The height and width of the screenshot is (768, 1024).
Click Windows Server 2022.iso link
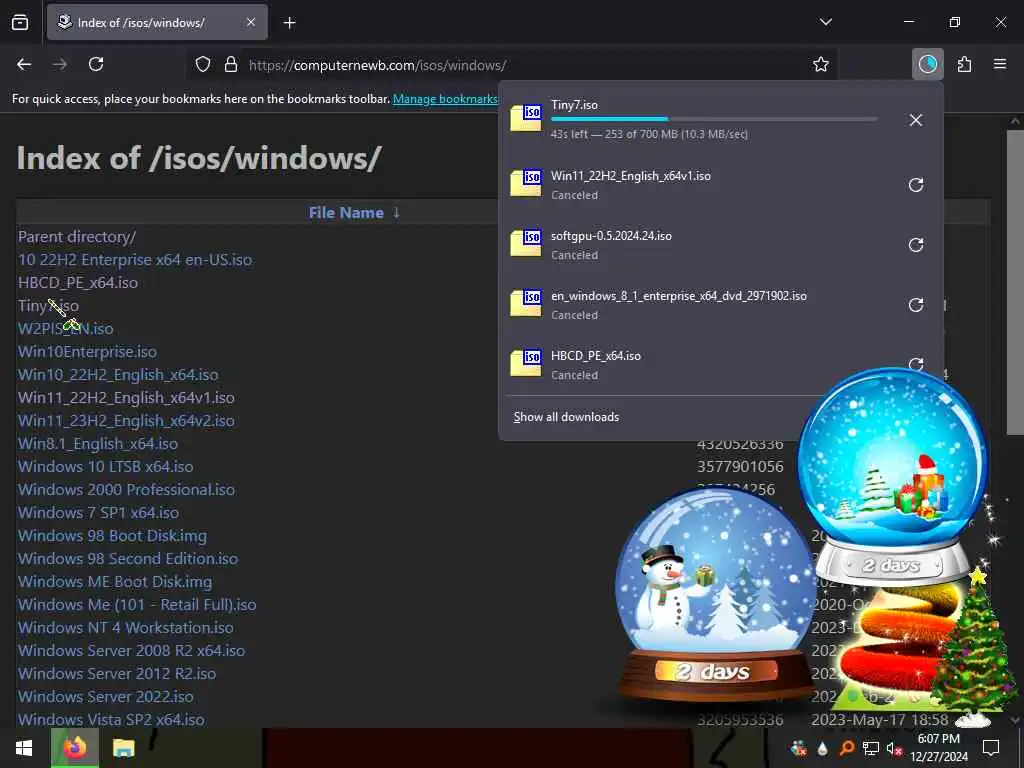106,696
